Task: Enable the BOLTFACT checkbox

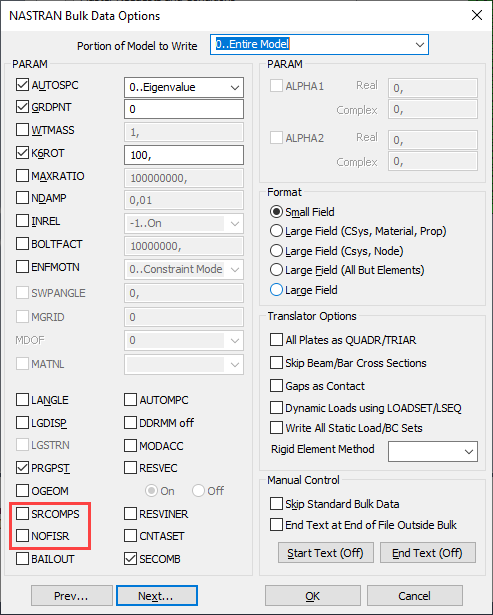Action: tap(22, 244)
